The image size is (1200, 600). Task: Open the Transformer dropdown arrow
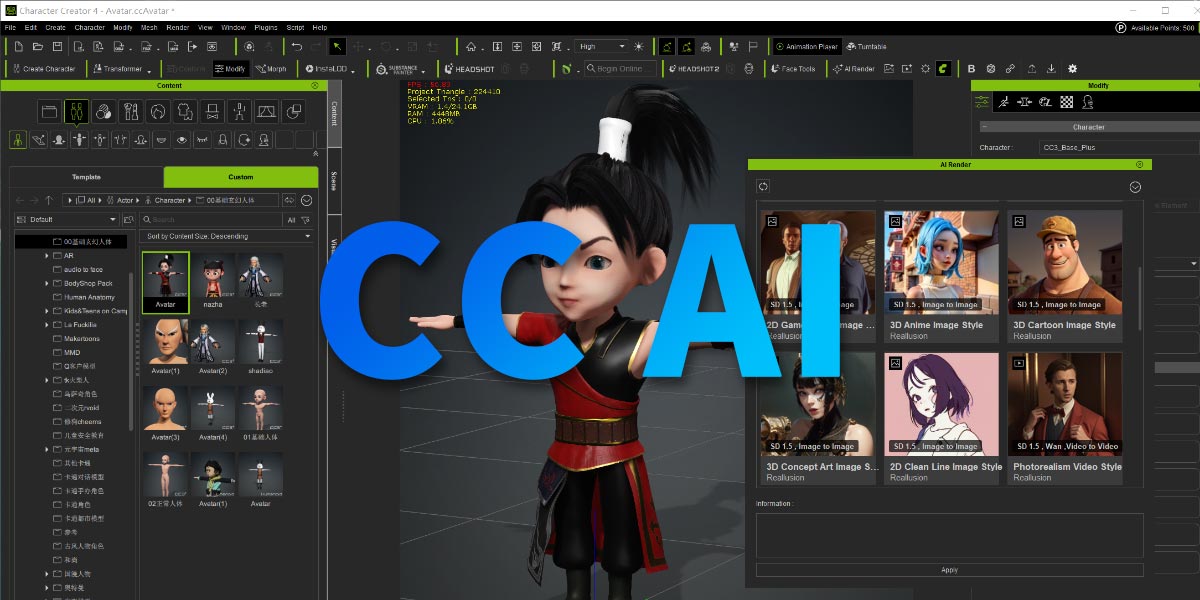tap(149, 70)
